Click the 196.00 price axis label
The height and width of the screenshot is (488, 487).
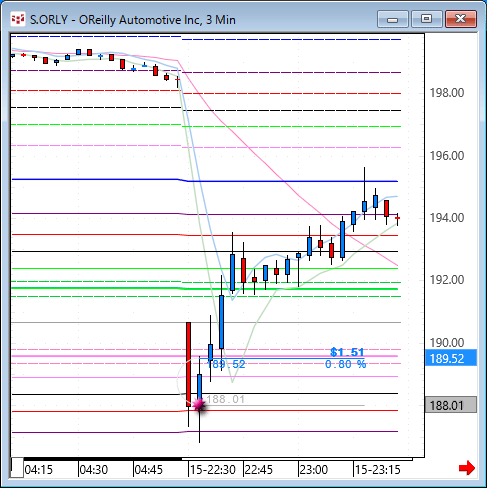447,155
